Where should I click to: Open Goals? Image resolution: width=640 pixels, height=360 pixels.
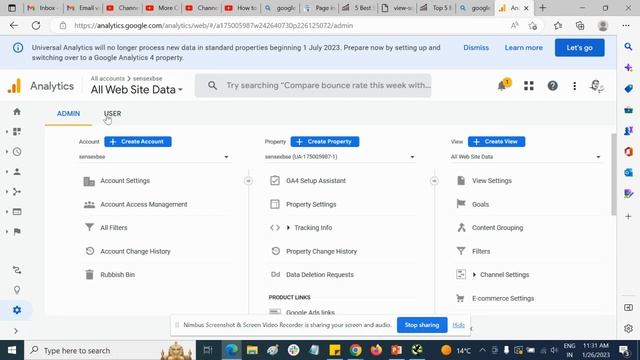pyautogui.click(x=480, y=204)
